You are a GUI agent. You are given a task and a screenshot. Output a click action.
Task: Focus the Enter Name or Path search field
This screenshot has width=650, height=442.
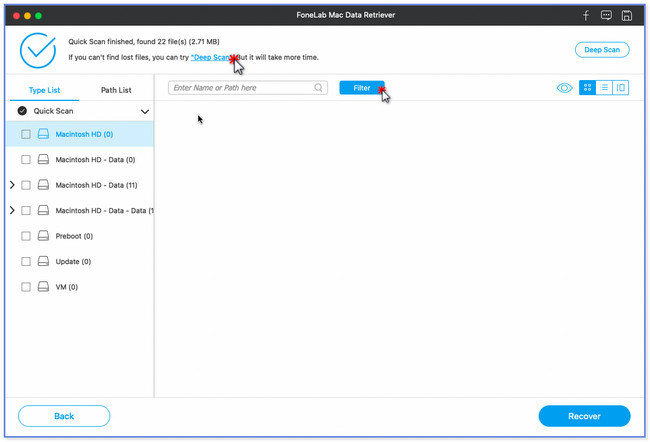point(248,87)
